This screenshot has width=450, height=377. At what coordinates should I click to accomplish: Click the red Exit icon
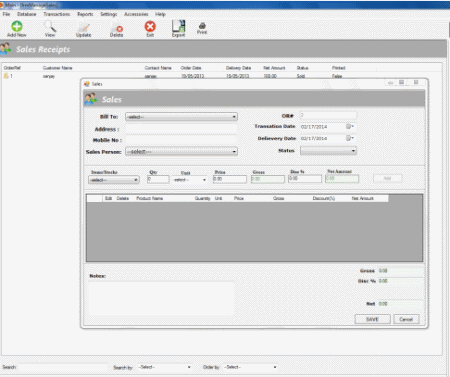tap(150, 27)
